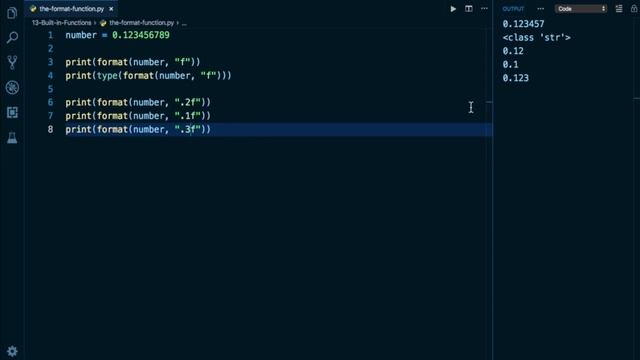Click the type keyword on line 4
The width and height of the screenshot is (640, 360).
tap(107, 76)
